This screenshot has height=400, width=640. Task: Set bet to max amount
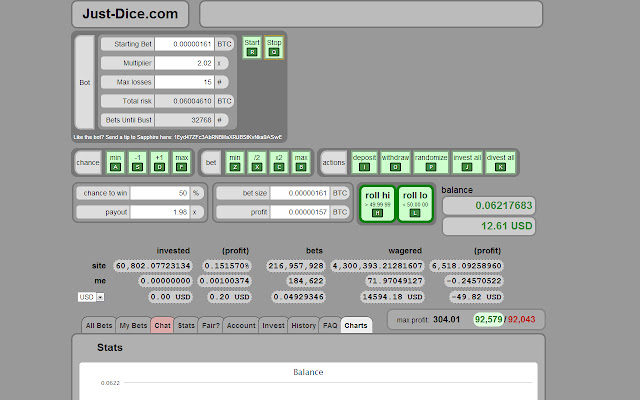click(x=301, y=162)
